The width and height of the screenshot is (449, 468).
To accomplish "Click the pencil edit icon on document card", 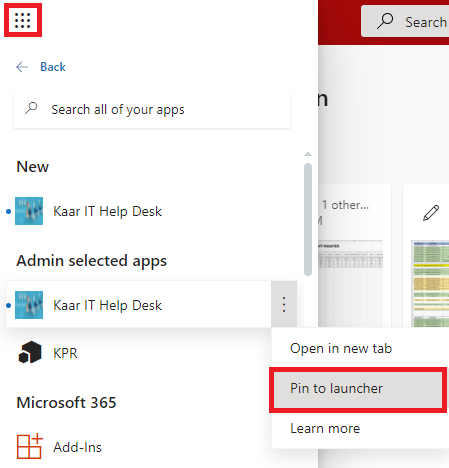I will tap(431, 213).
